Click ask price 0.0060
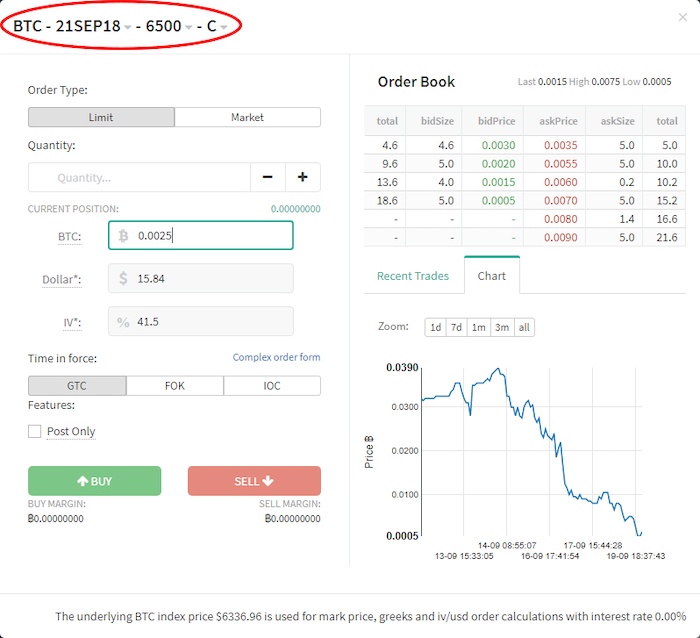The height and width of the screenshot is (638, 700). pos(560,182)
